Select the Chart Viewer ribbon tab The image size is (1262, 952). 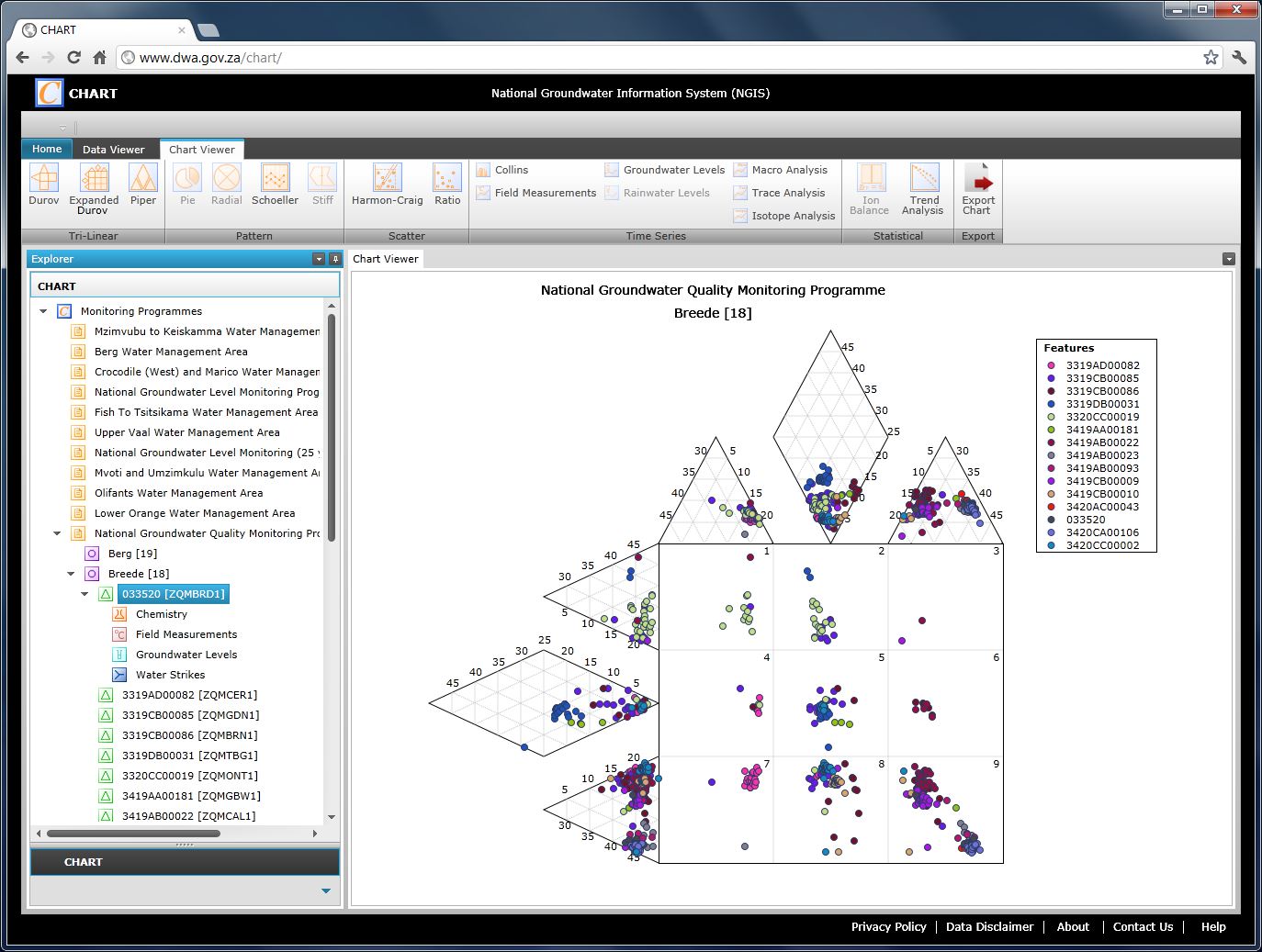[202, 150]
